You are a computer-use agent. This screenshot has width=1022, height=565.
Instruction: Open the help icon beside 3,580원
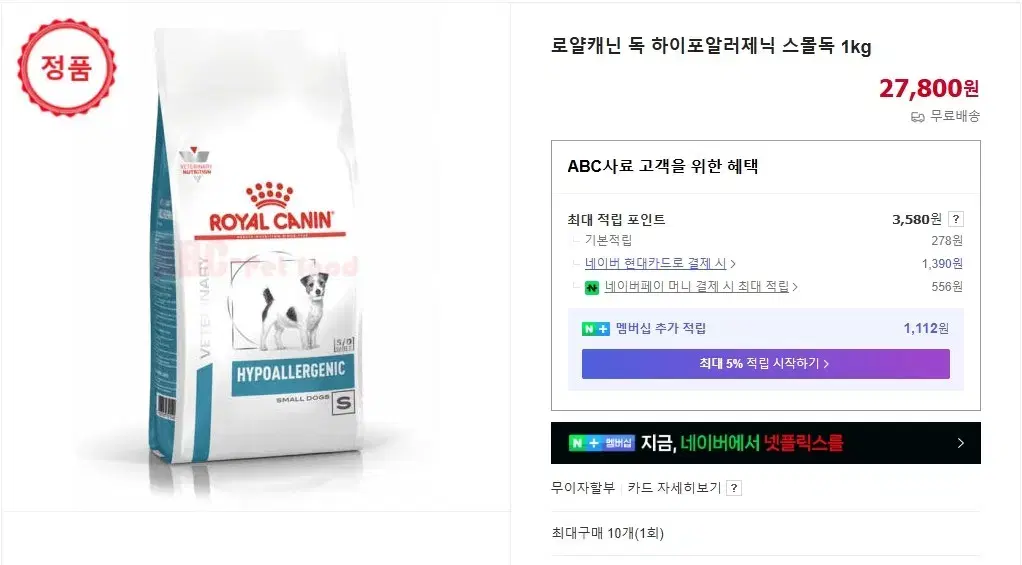click(x=956, y=219)
